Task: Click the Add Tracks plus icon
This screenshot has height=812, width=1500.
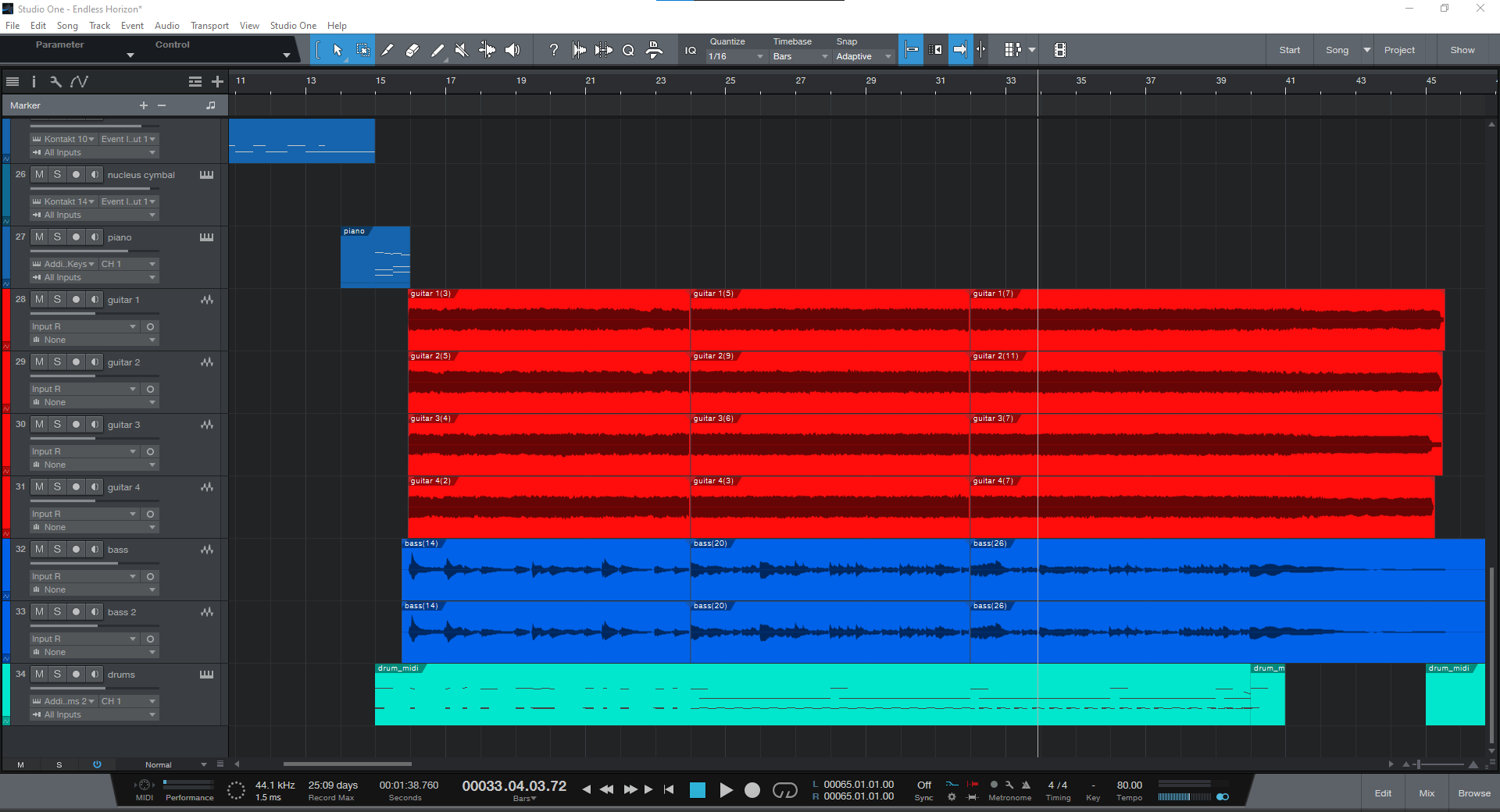Action: click(217, 81)
